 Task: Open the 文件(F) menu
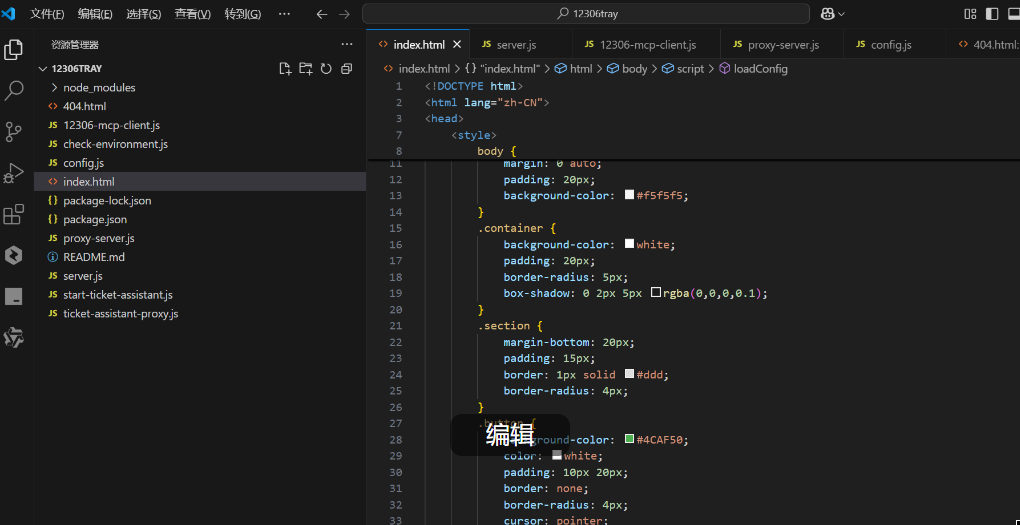click(47, 14)
